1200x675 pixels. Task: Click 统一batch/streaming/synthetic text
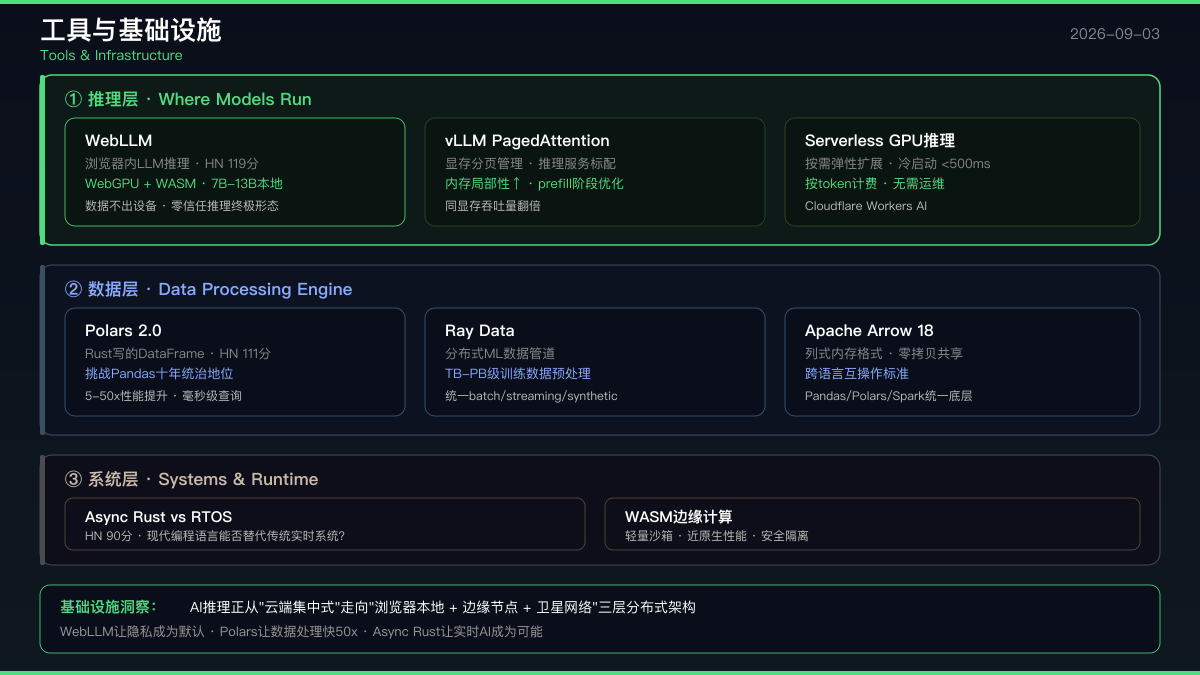pos(531,396)
